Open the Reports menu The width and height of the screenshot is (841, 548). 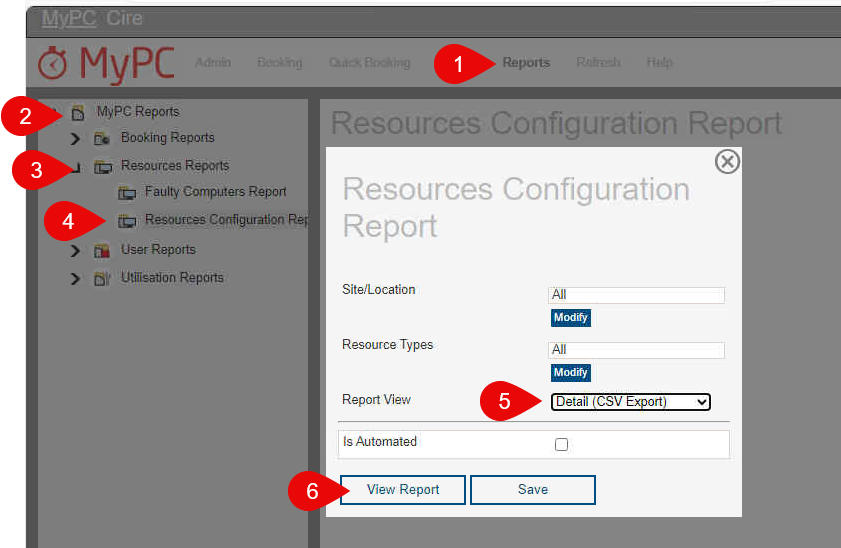(x=526, y=62)
